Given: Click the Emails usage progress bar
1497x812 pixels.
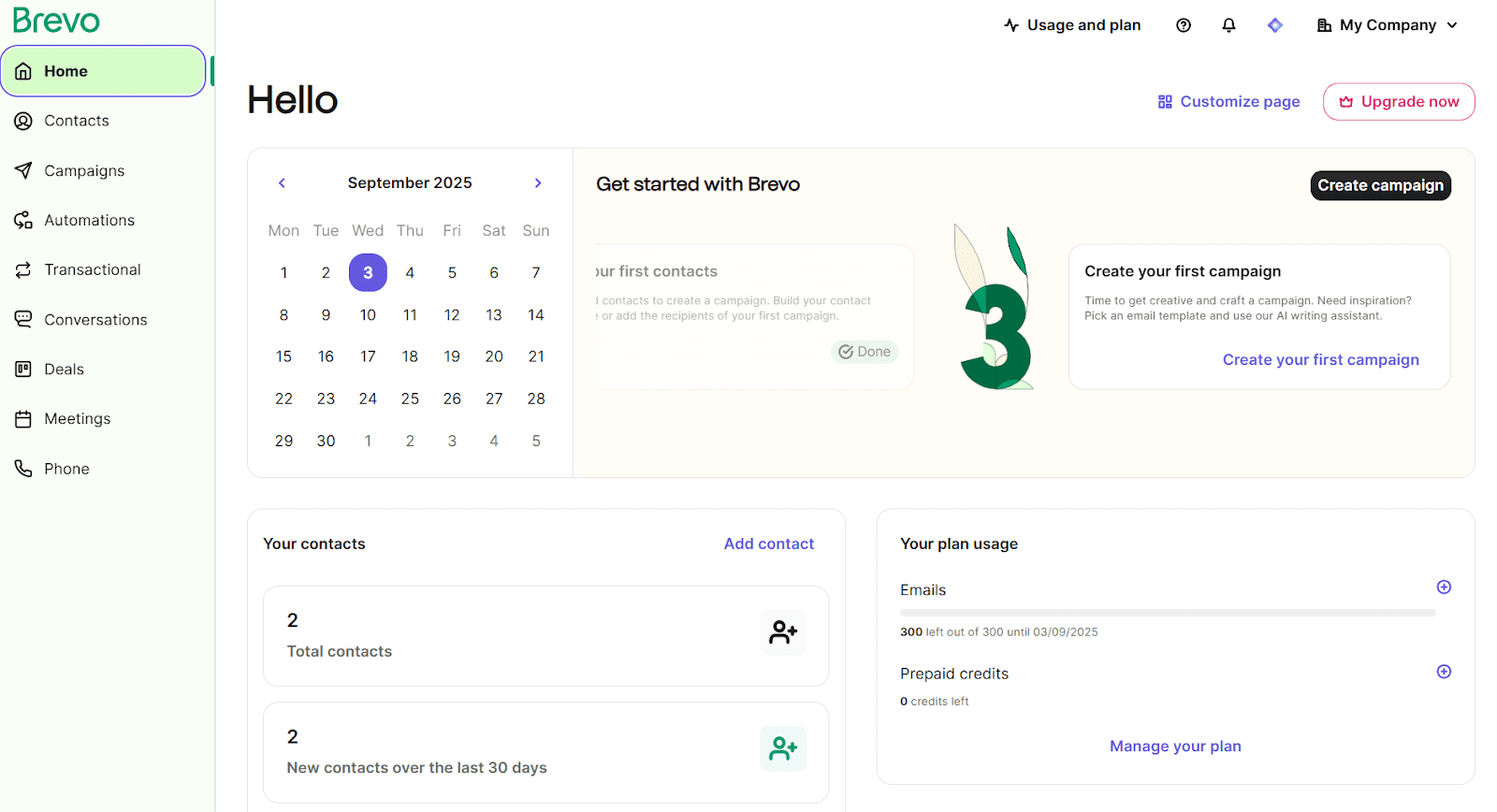Looking at the screenshot, I should [1168, 613].
